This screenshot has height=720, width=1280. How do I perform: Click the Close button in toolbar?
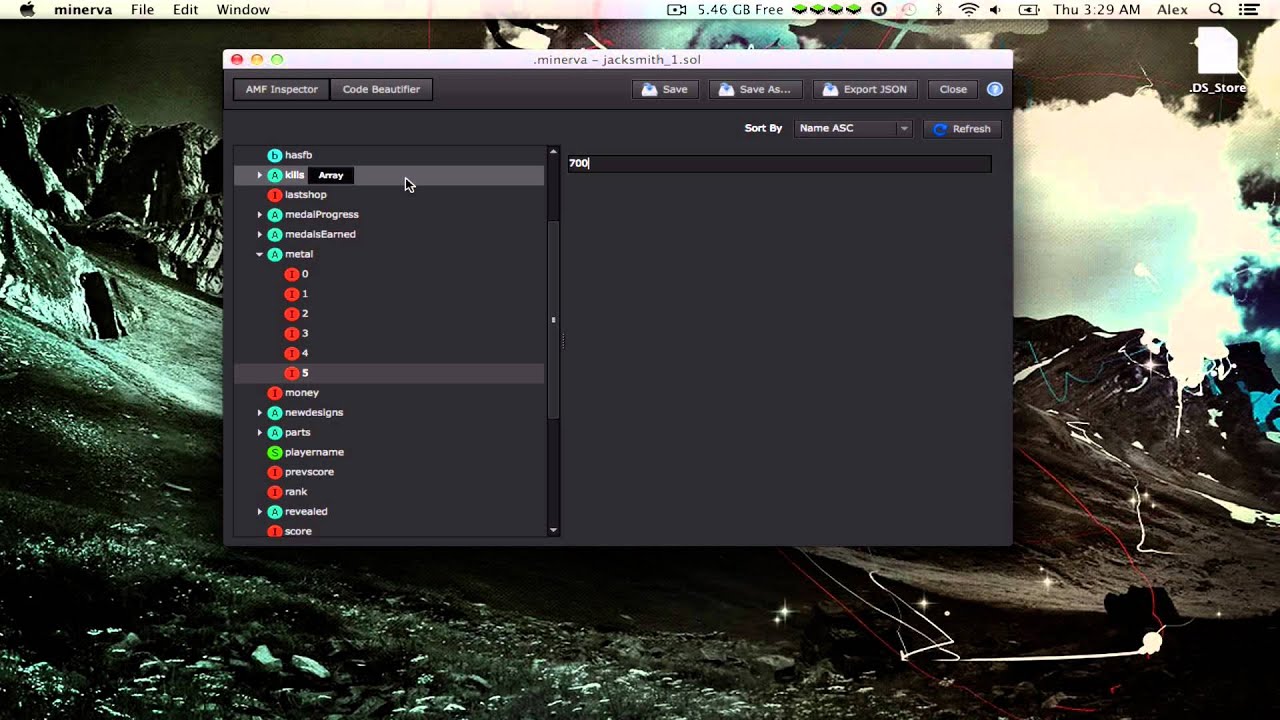pyautogui.click(x=953, y=89)
